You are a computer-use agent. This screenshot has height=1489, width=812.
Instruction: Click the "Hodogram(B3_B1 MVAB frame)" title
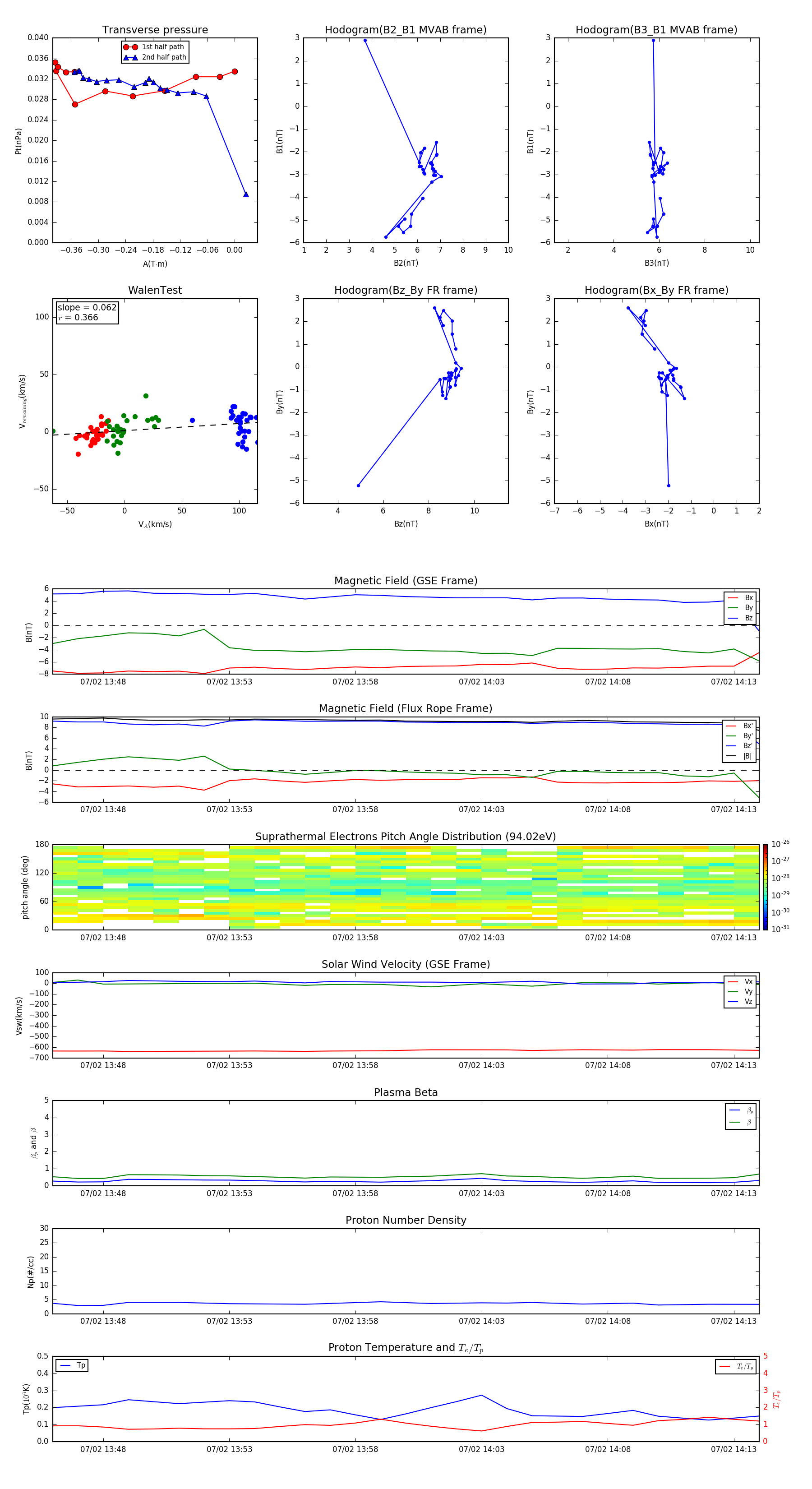pyautogui.click(x=656, y=30)
